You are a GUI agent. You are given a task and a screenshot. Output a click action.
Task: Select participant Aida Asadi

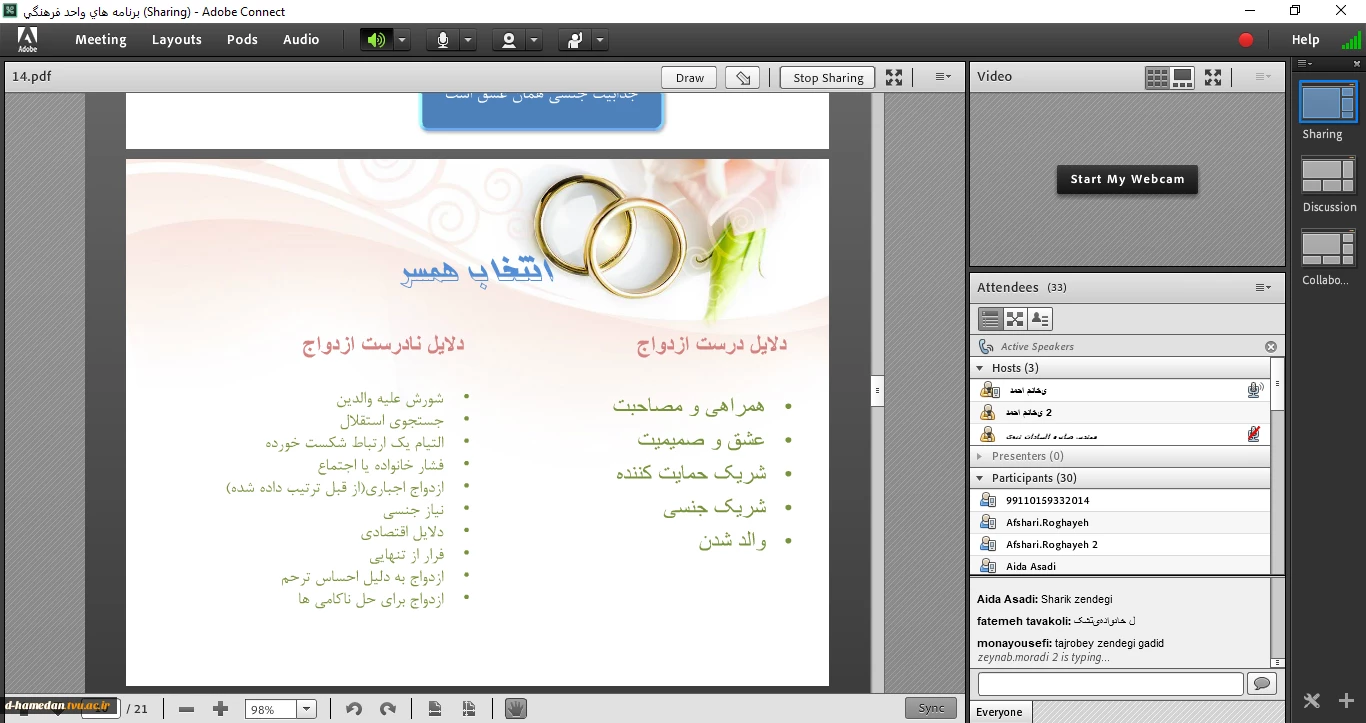coord(1120,566)
